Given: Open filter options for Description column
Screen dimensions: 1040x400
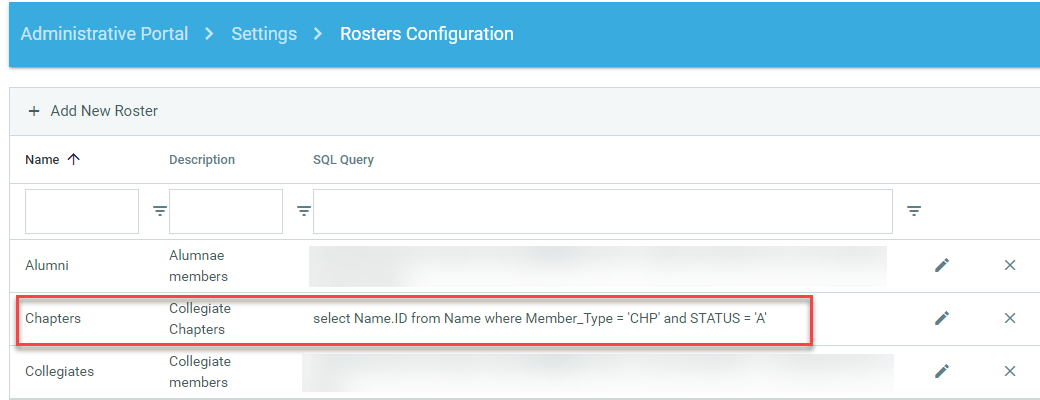Looking at the screenshot, I should tap(303, 211).
